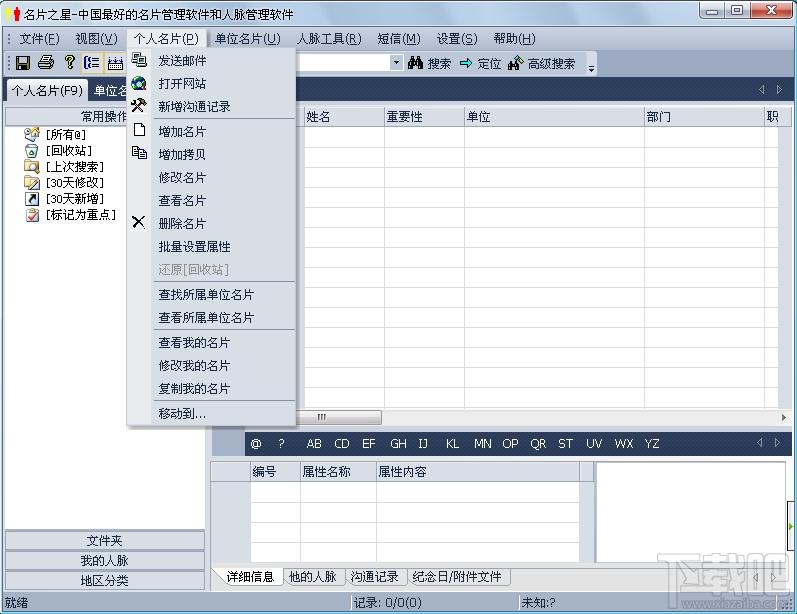The image size is (797, 614).
Task: Filter by ? symbol index
Action: coord(282,444)
